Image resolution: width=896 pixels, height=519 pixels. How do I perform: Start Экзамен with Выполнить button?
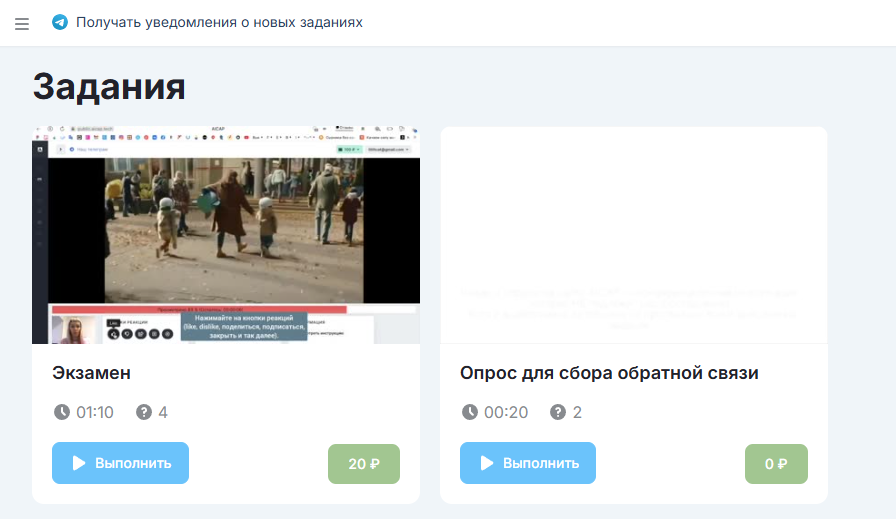point(121,463)
